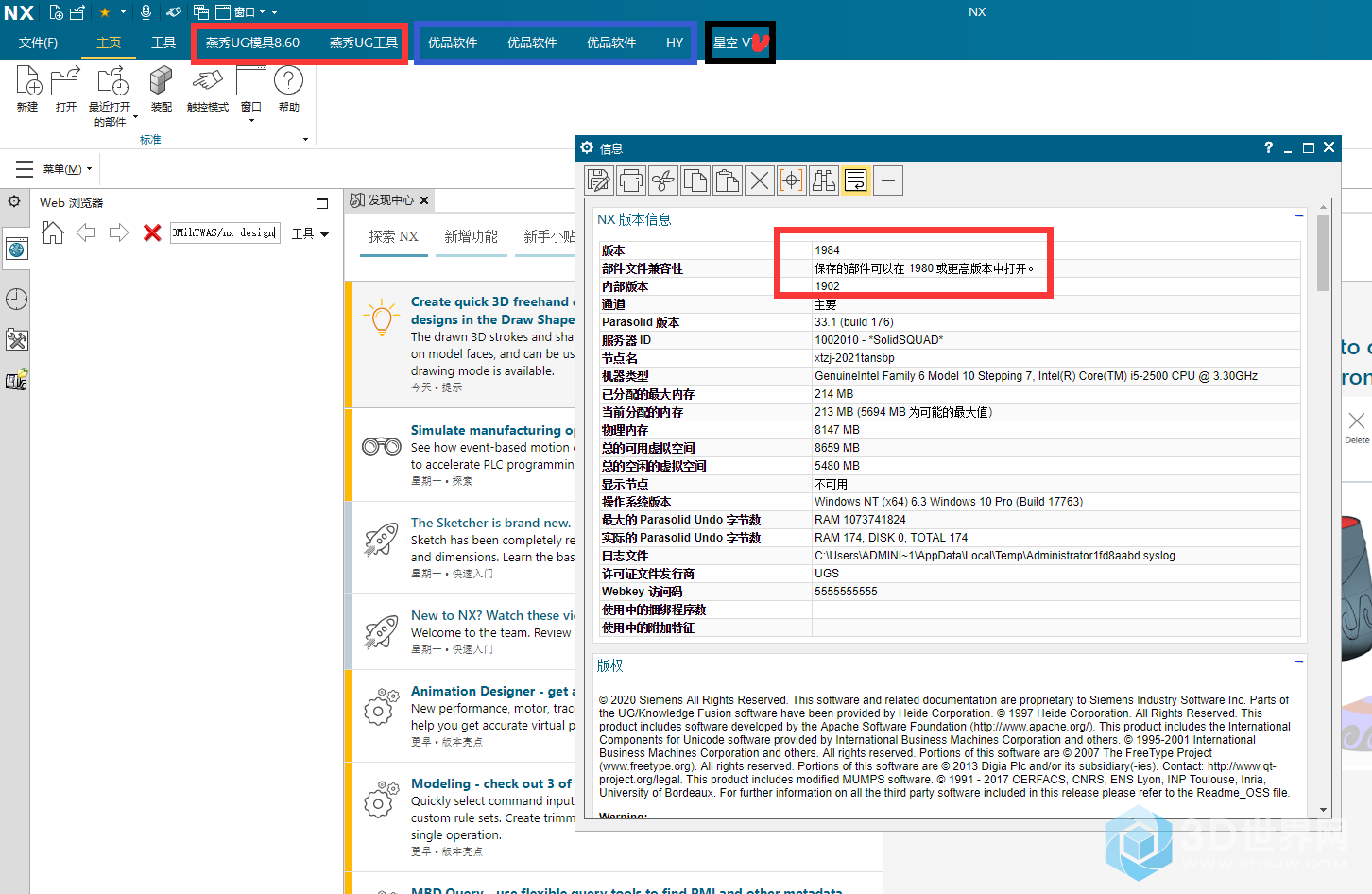Navigate back in the Web 浏览器 panel
Image resolution: width=1372 pixels, height=894 pixels.
click(86, 232)
